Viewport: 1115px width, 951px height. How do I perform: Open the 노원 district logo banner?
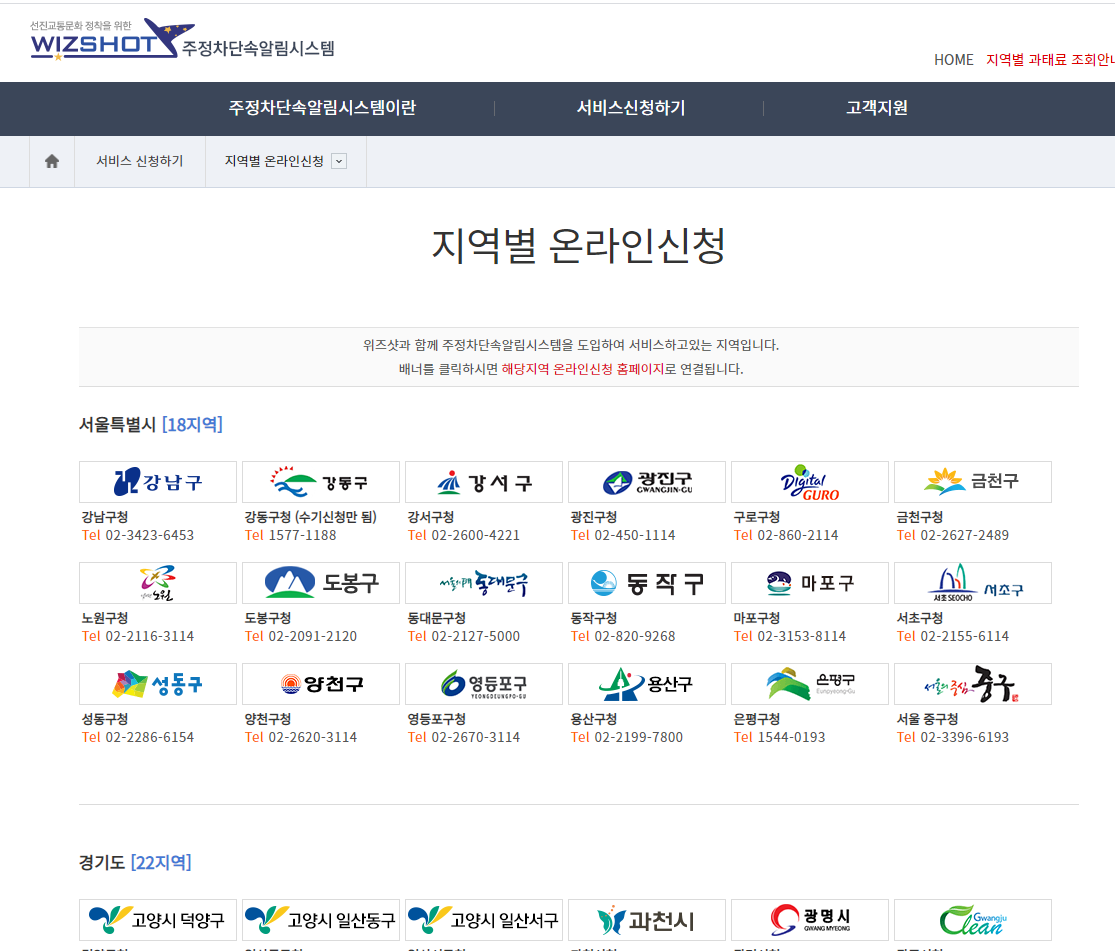[x=158, y=583]
